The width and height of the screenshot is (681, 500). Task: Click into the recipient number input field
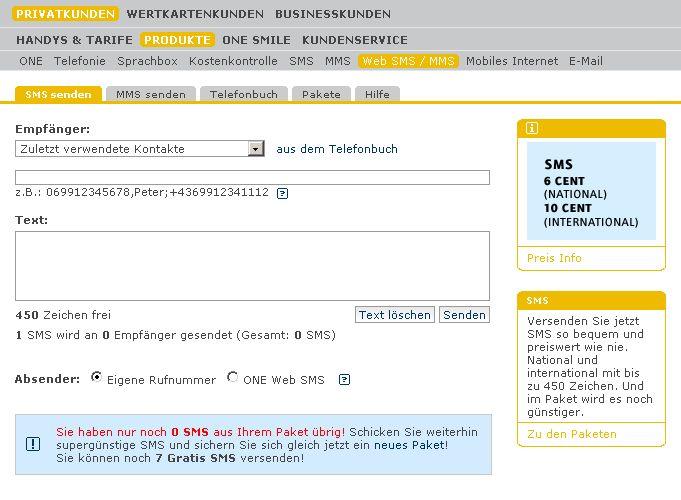(x=252, y=177)
